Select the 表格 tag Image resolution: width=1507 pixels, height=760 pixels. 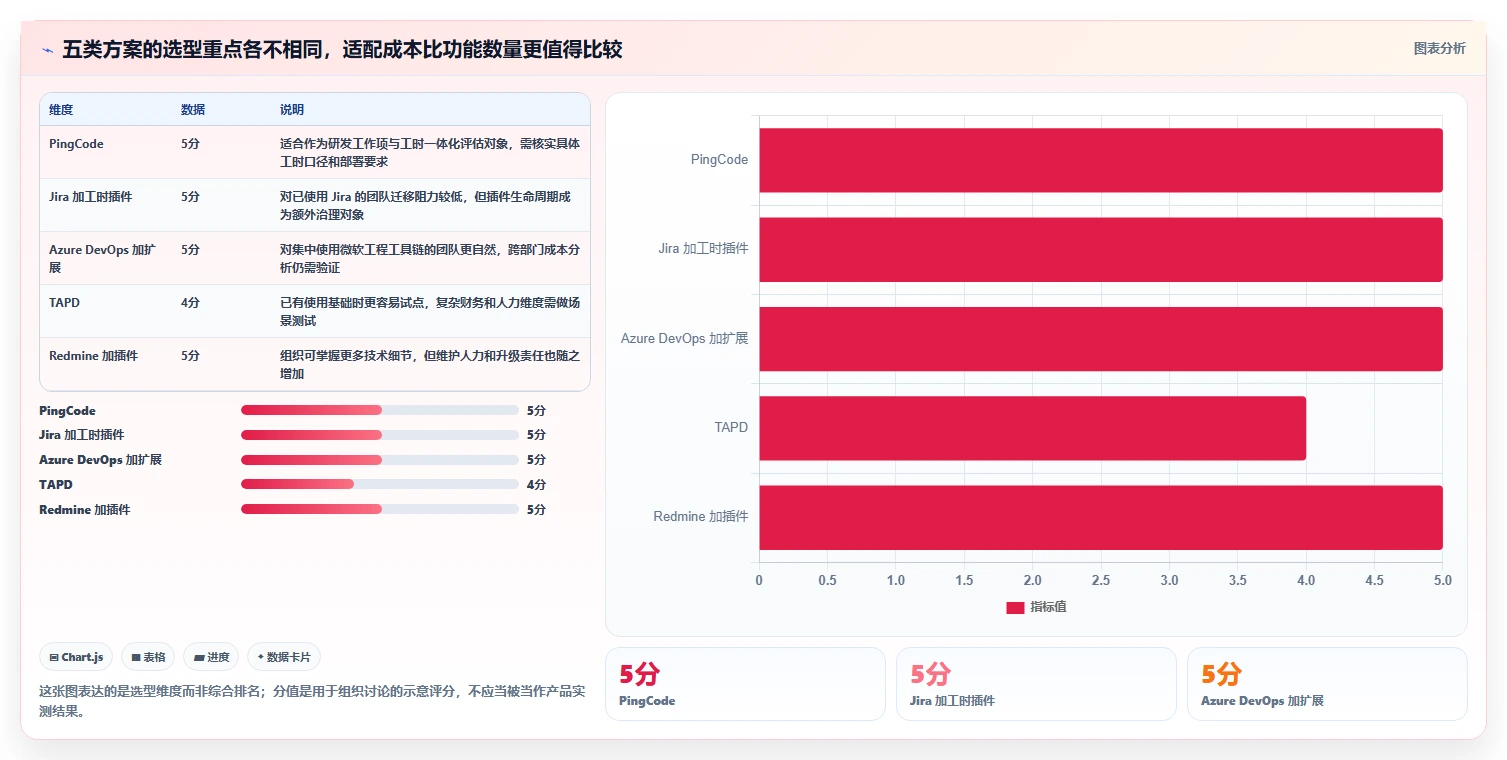[x=148, y=657]
